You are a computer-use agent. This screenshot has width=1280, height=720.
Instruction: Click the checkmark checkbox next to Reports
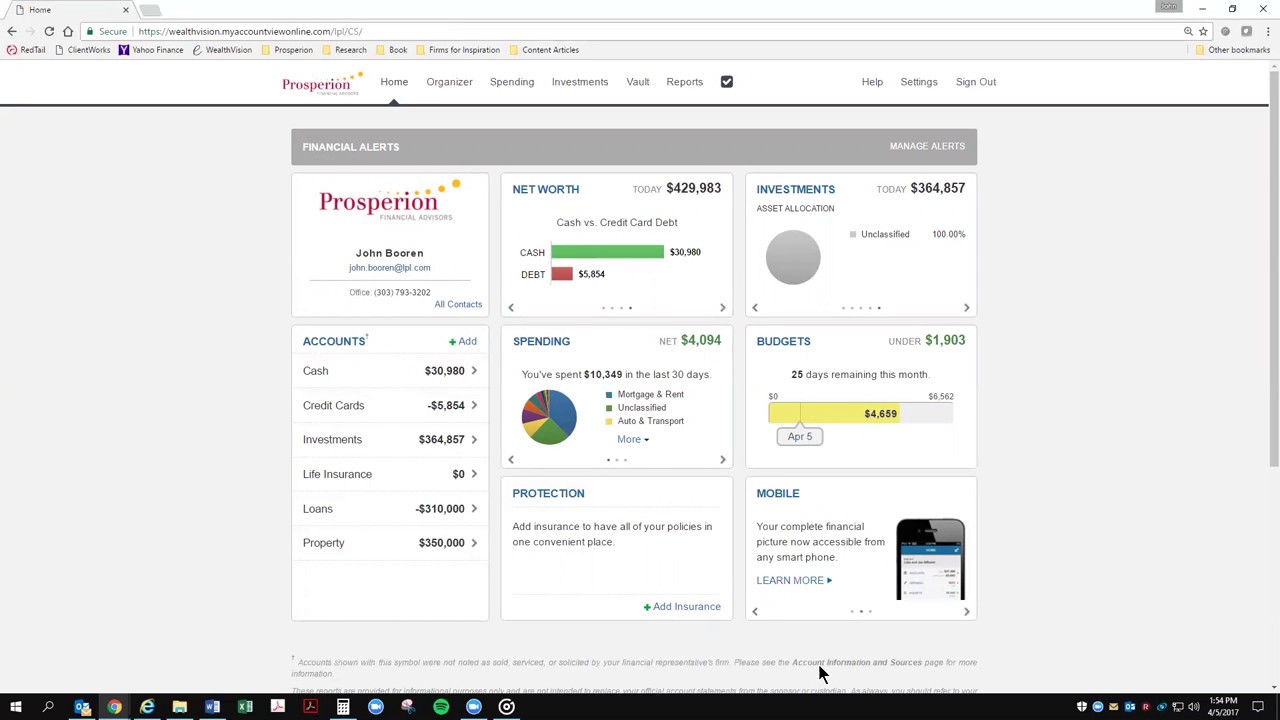pyautogui.click(x=726, y=81)
